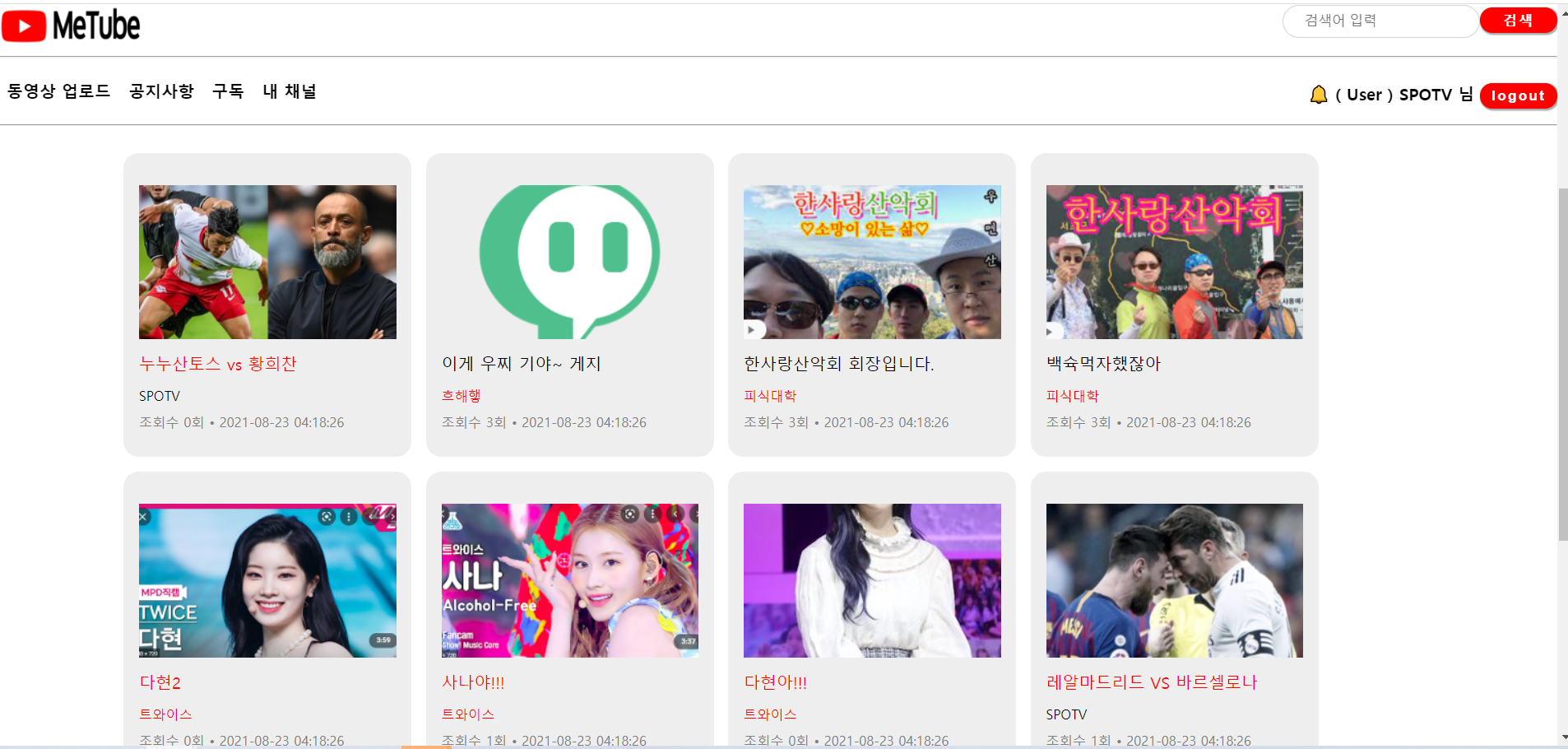Click the title 백숙먹자했잖아

pyautogui.click(x=1103, y=364)
